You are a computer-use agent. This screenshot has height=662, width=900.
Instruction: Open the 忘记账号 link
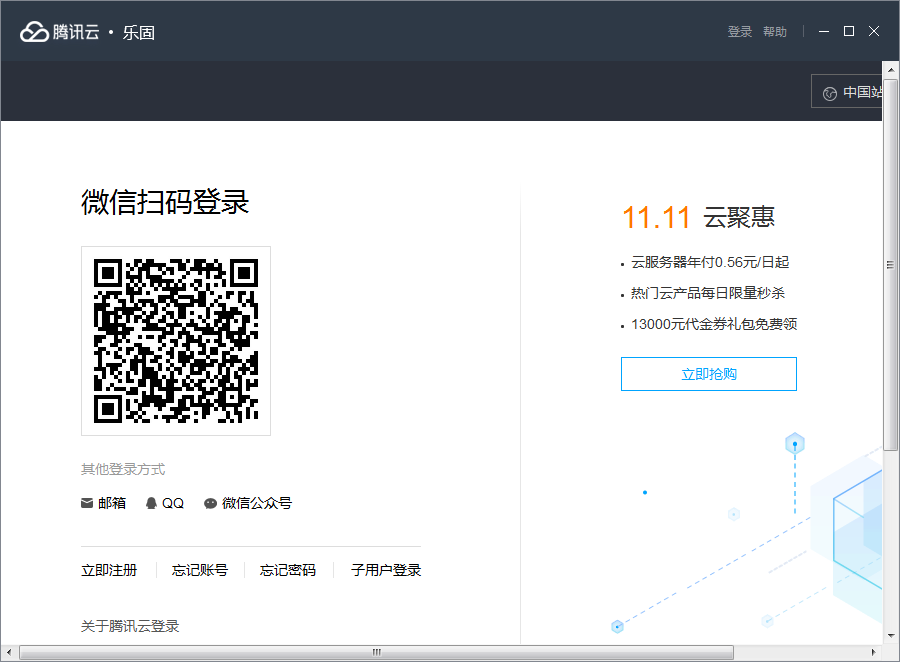tap(200, 570)
